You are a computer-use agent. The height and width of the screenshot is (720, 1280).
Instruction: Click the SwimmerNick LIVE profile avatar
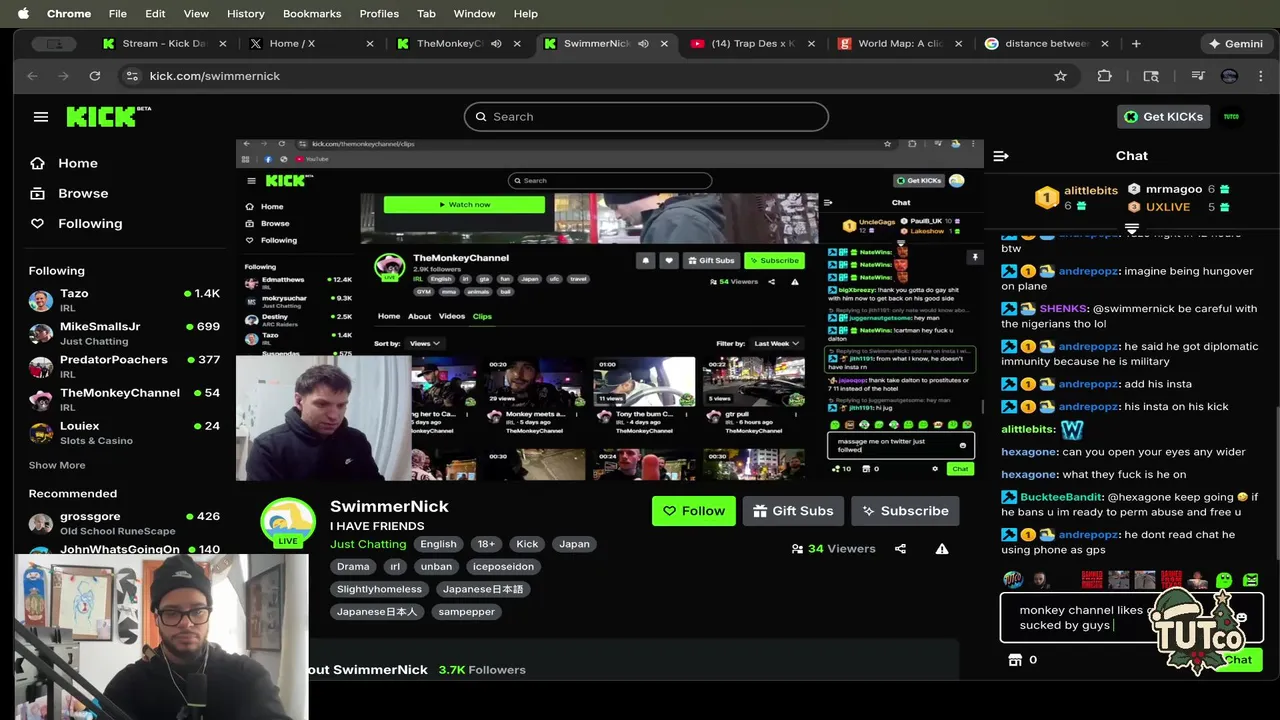click(x=288, y=522)
